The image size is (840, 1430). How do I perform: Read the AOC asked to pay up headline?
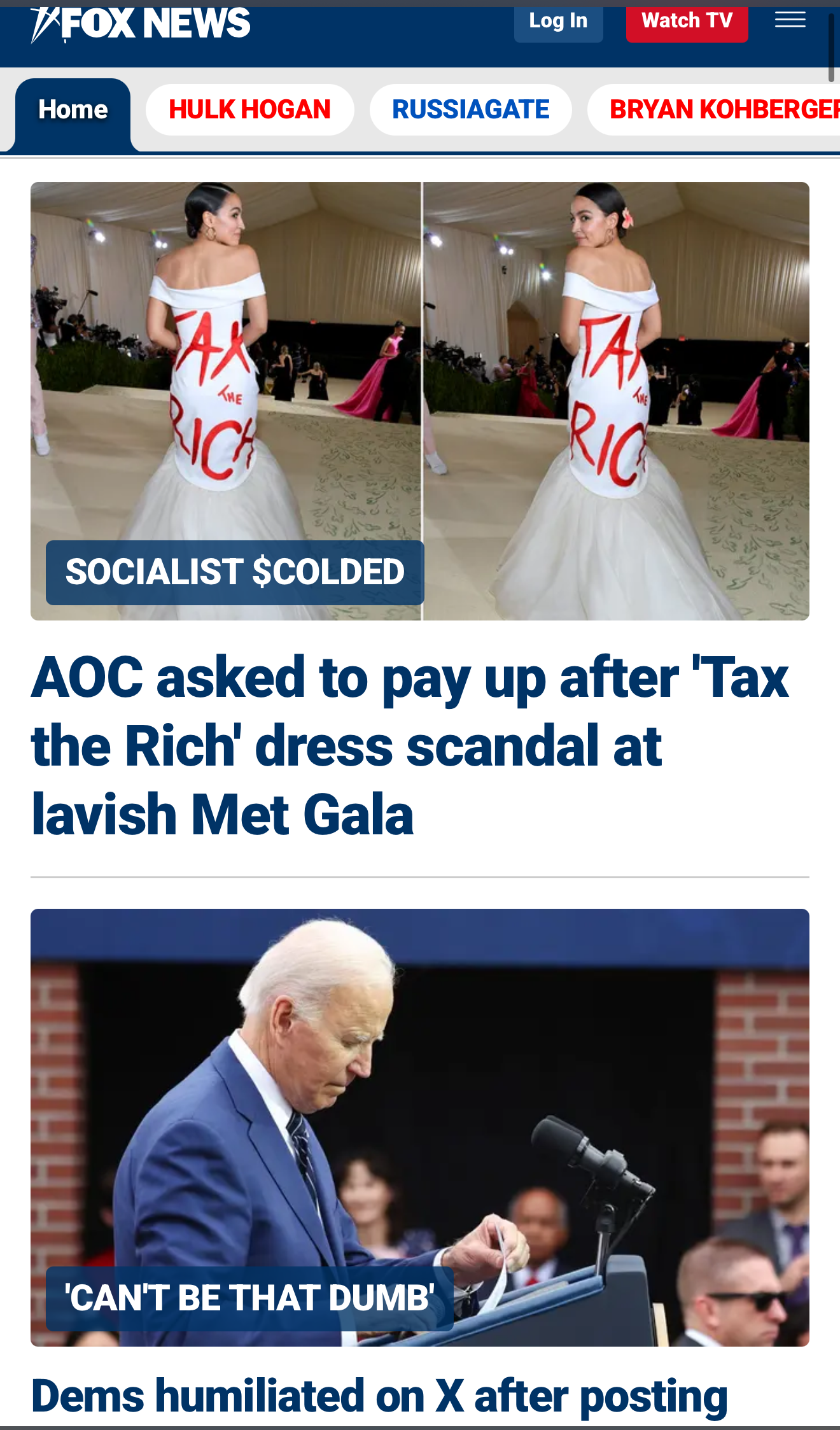click(x=410, y=746)
